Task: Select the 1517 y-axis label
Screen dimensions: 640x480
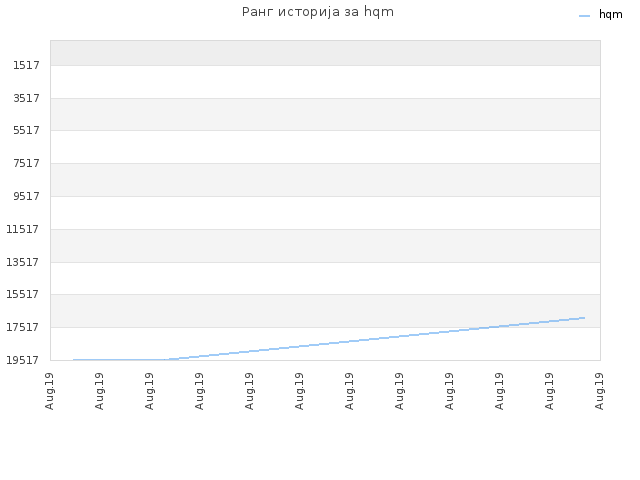Action: (26, 65)
